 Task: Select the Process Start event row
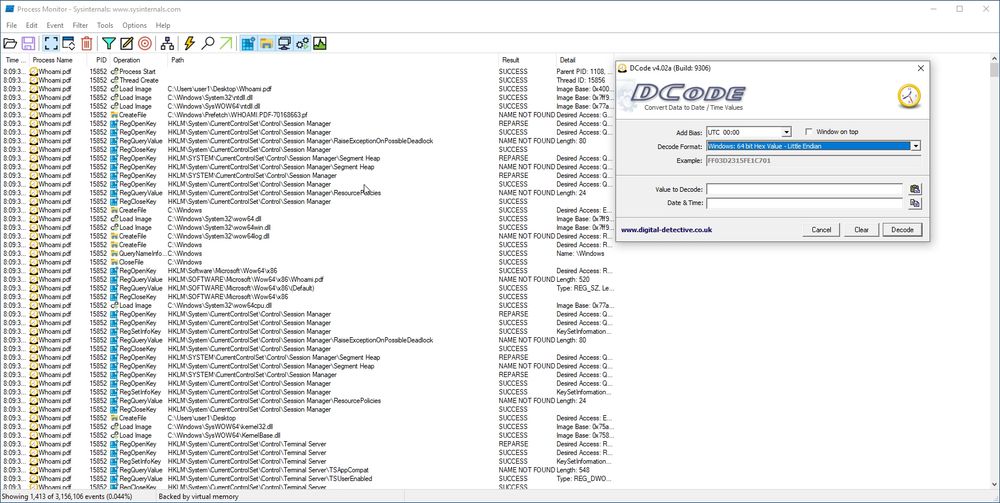tap(308, 71)
